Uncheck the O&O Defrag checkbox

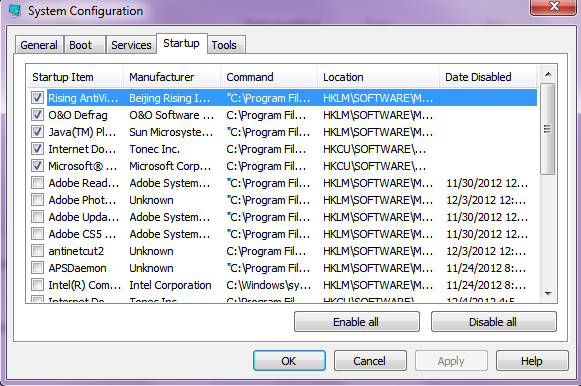click(x=37, y=115)
